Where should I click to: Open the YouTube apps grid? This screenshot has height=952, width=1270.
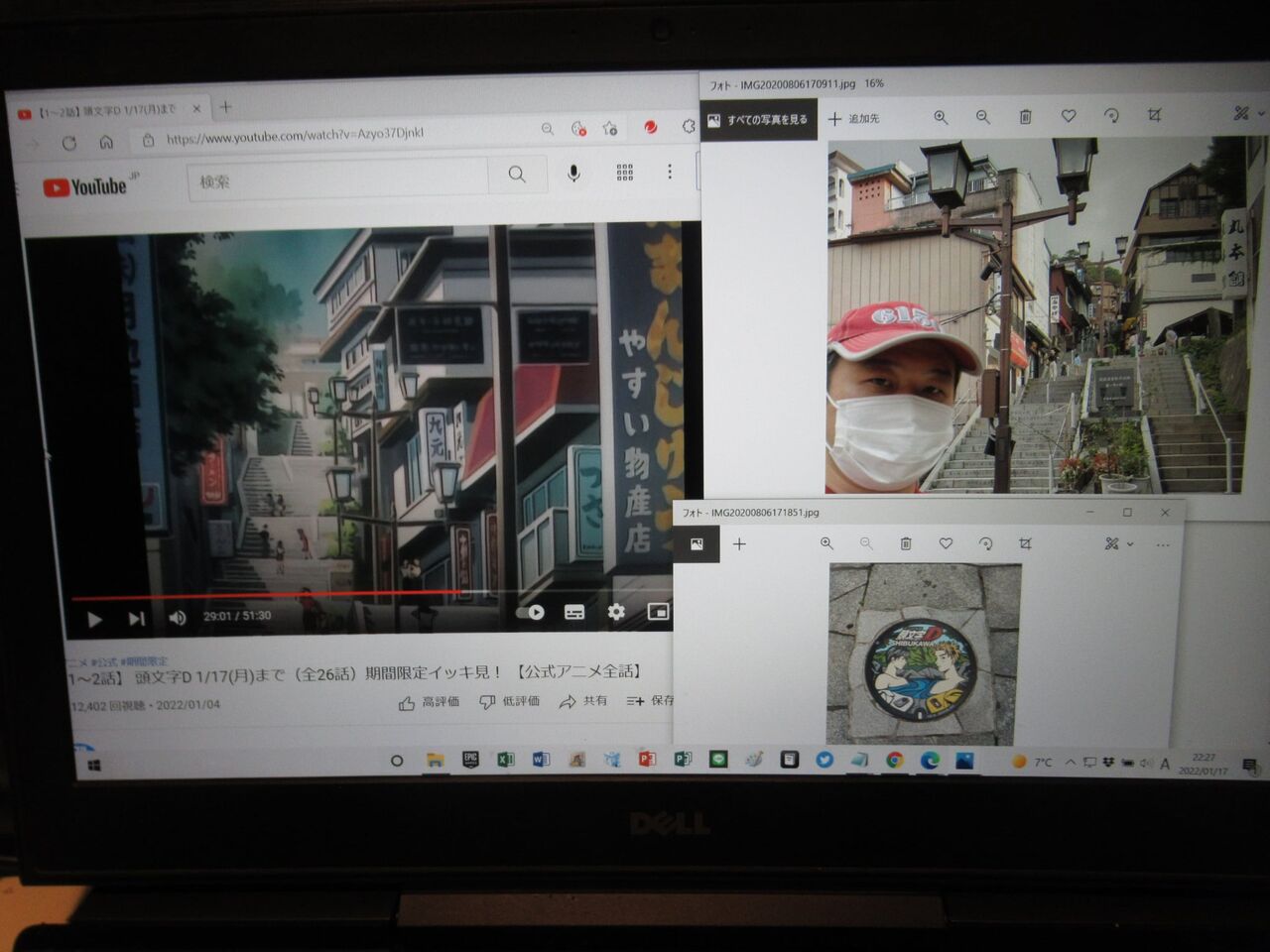(625, 173)
